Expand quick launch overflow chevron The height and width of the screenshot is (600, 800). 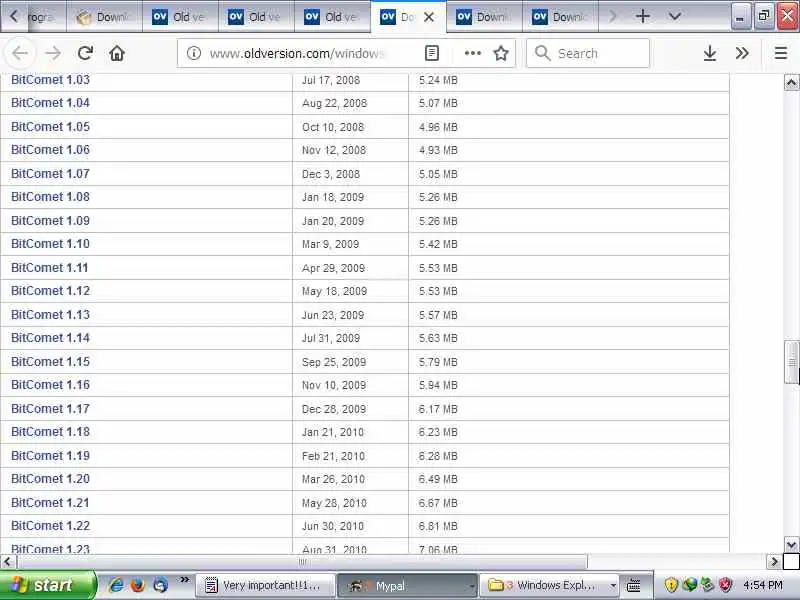pos(185,580)
